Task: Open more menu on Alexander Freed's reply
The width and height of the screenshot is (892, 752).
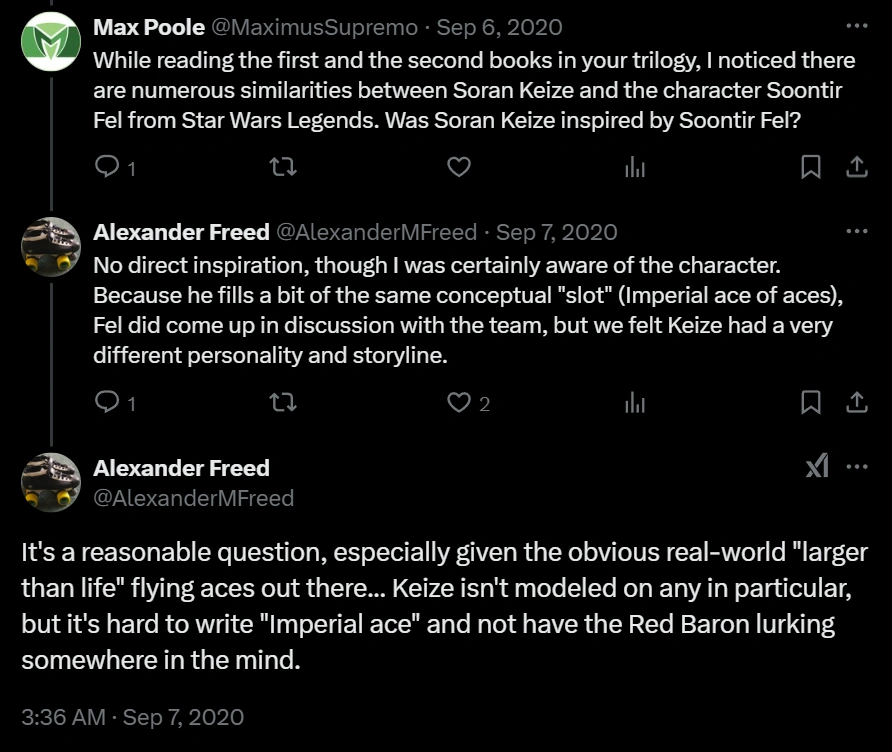Action: (x=857, y=231)
